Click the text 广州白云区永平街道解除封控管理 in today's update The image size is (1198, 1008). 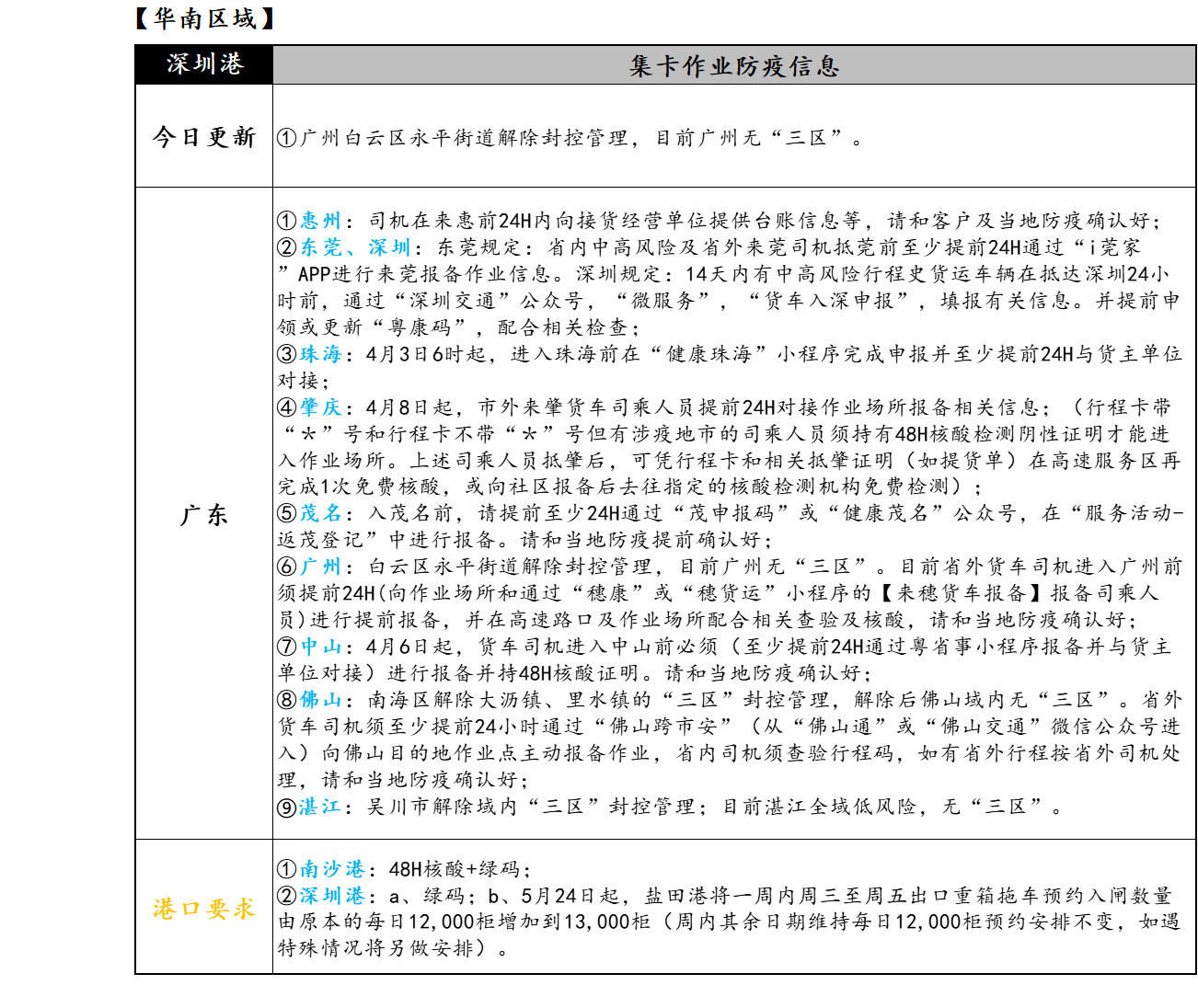click(x=464, y=138)
